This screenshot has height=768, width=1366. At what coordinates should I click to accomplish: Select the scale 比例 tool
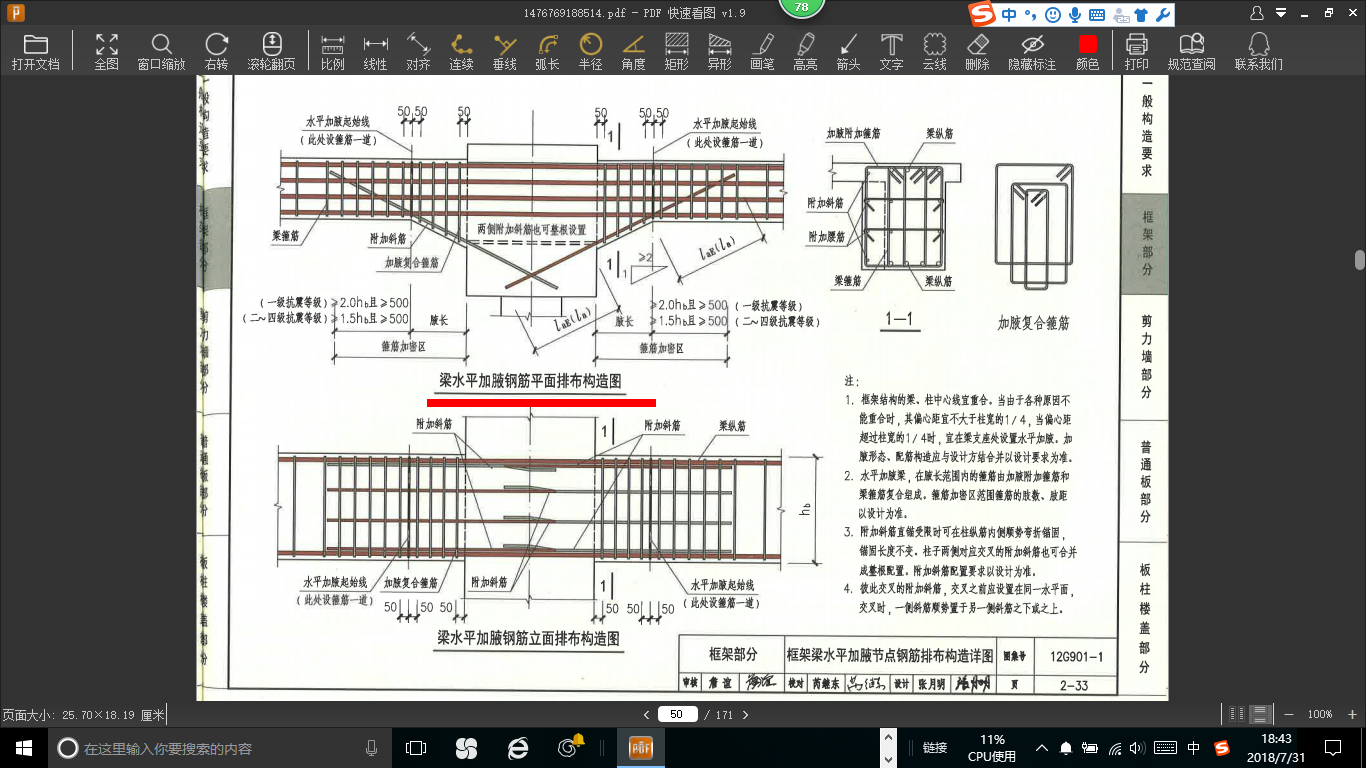click(x=333, y=52)
